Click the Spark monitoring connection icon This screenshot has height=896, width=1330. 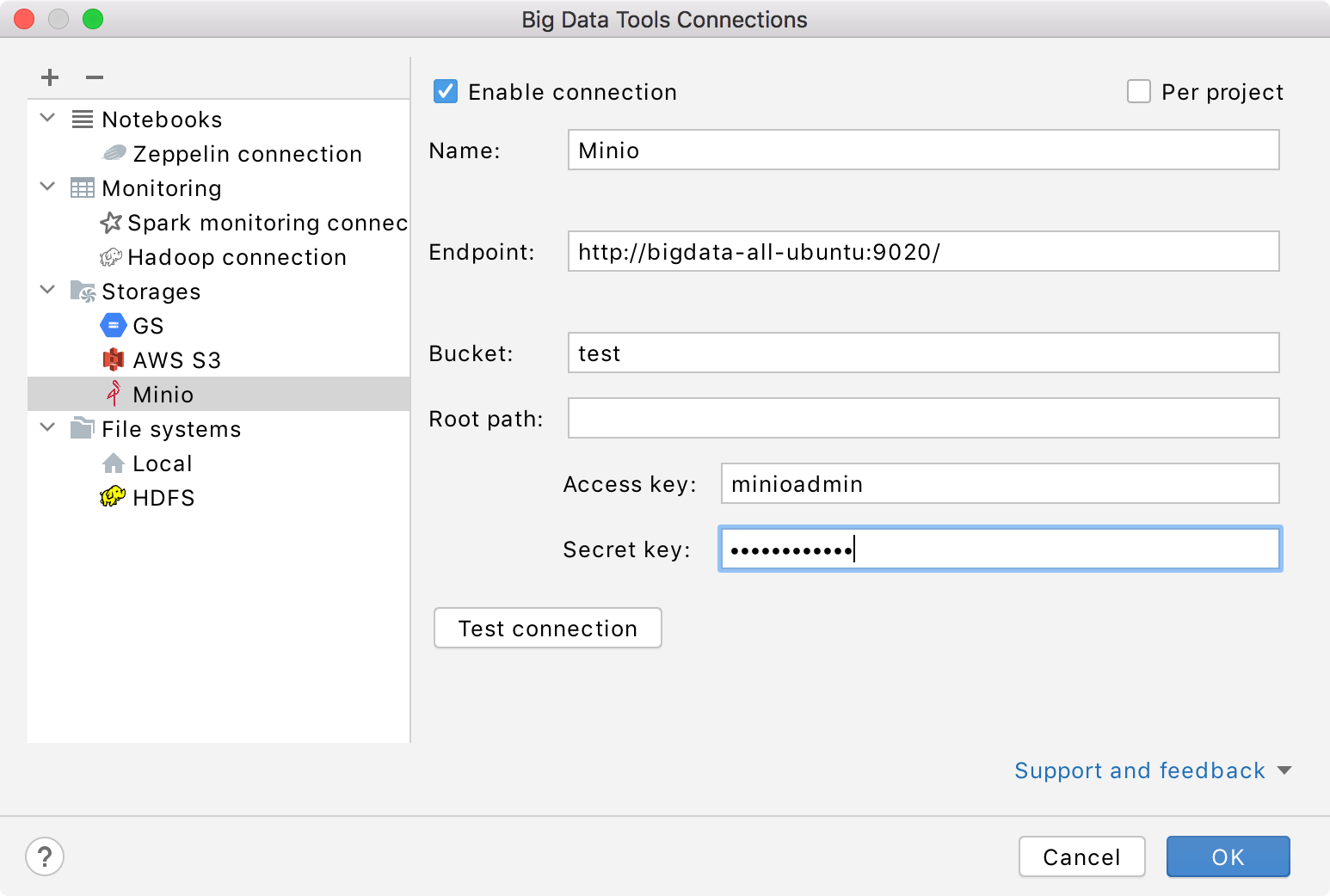click(111, 222)
